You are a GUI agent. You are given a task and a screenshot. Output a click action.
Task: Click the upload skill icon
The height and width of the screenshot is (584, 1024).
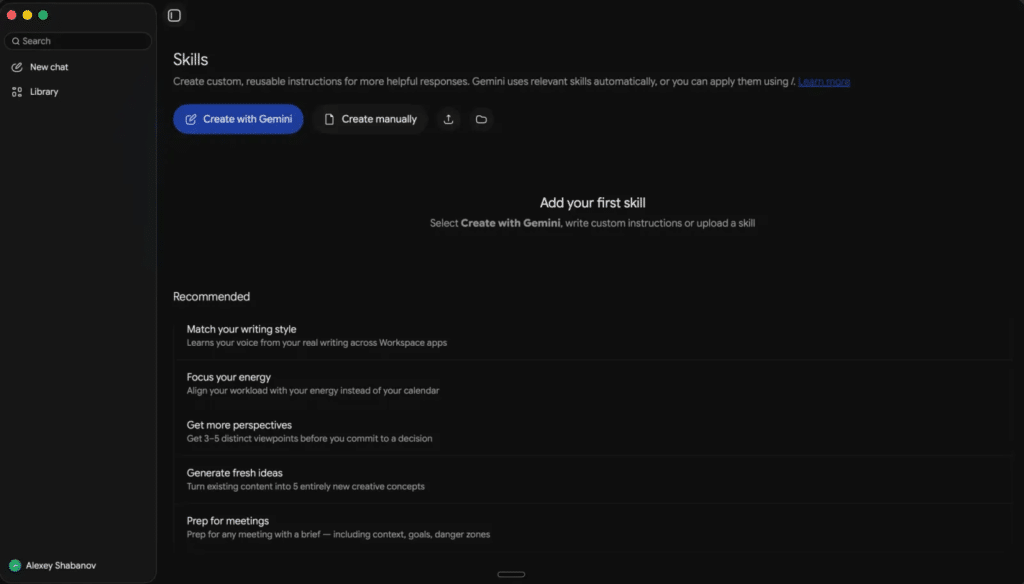point(449,119)
